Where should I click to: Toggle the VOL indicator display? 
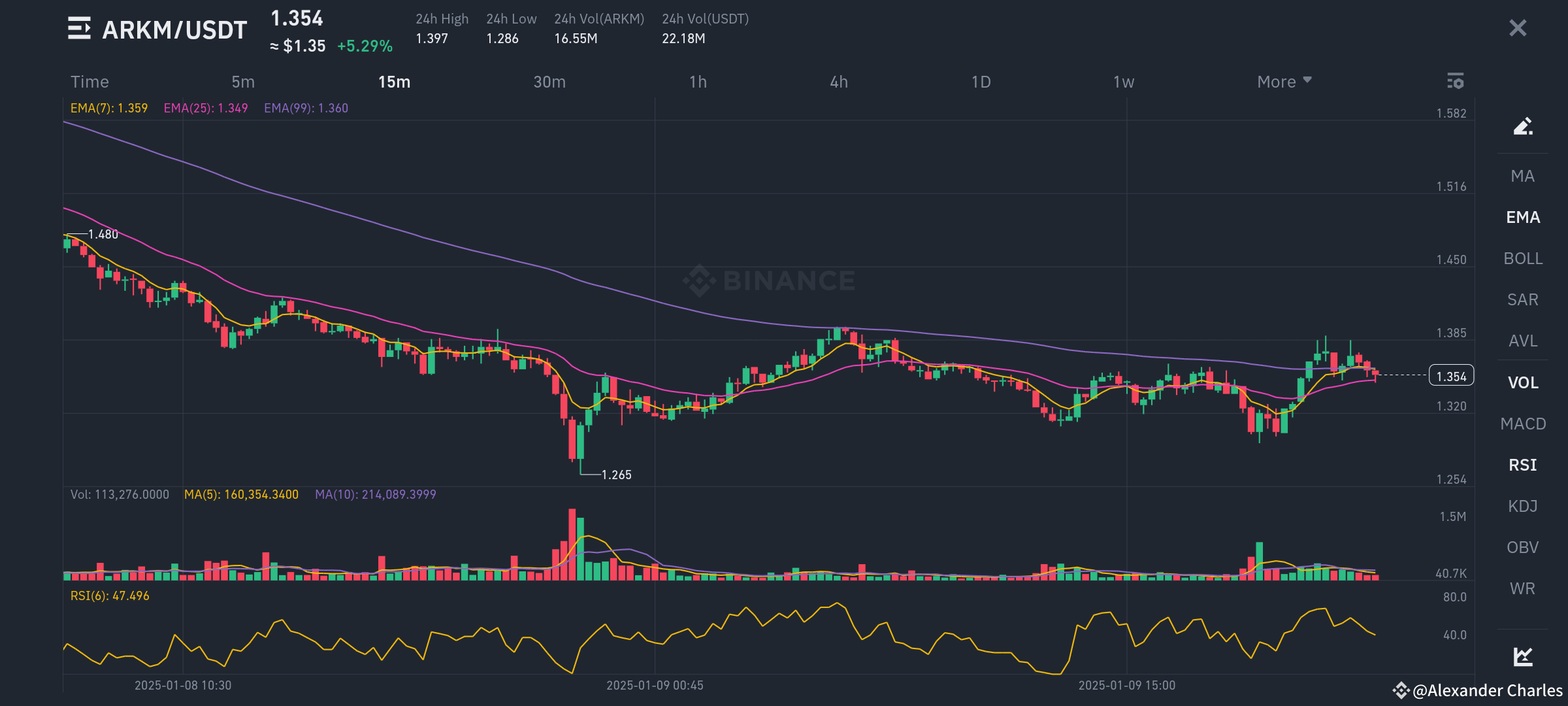1522,382
